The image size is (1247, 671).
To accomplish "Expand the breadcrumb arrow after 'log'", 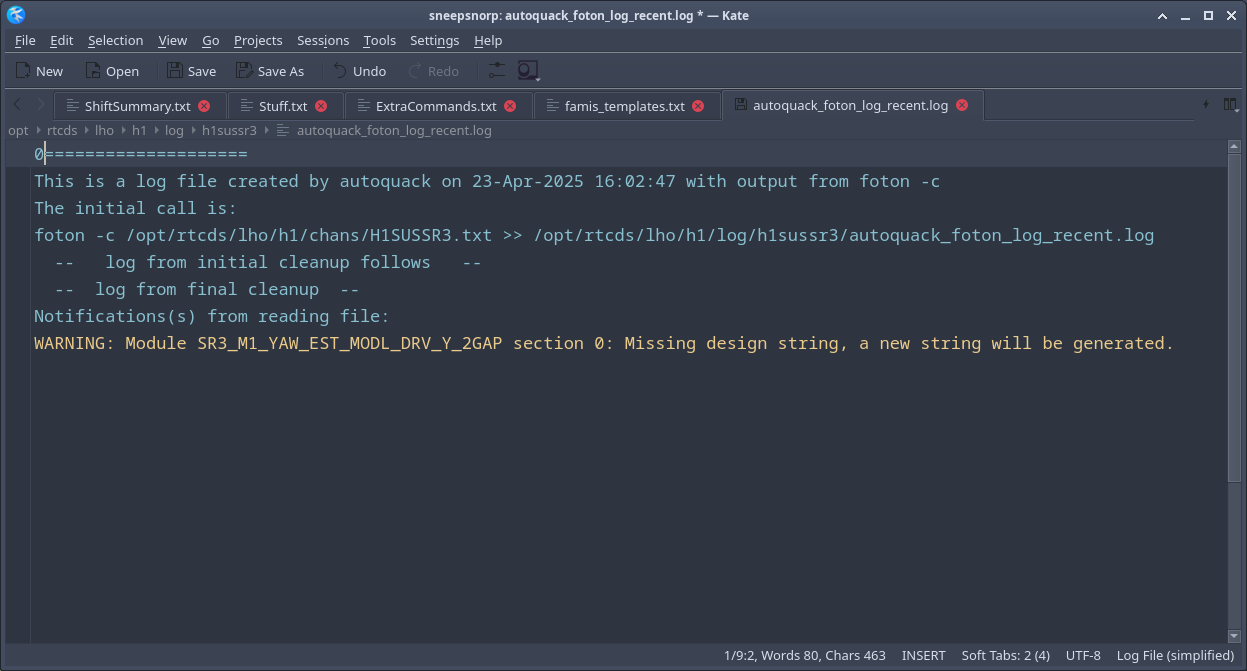I will [193, 131].
